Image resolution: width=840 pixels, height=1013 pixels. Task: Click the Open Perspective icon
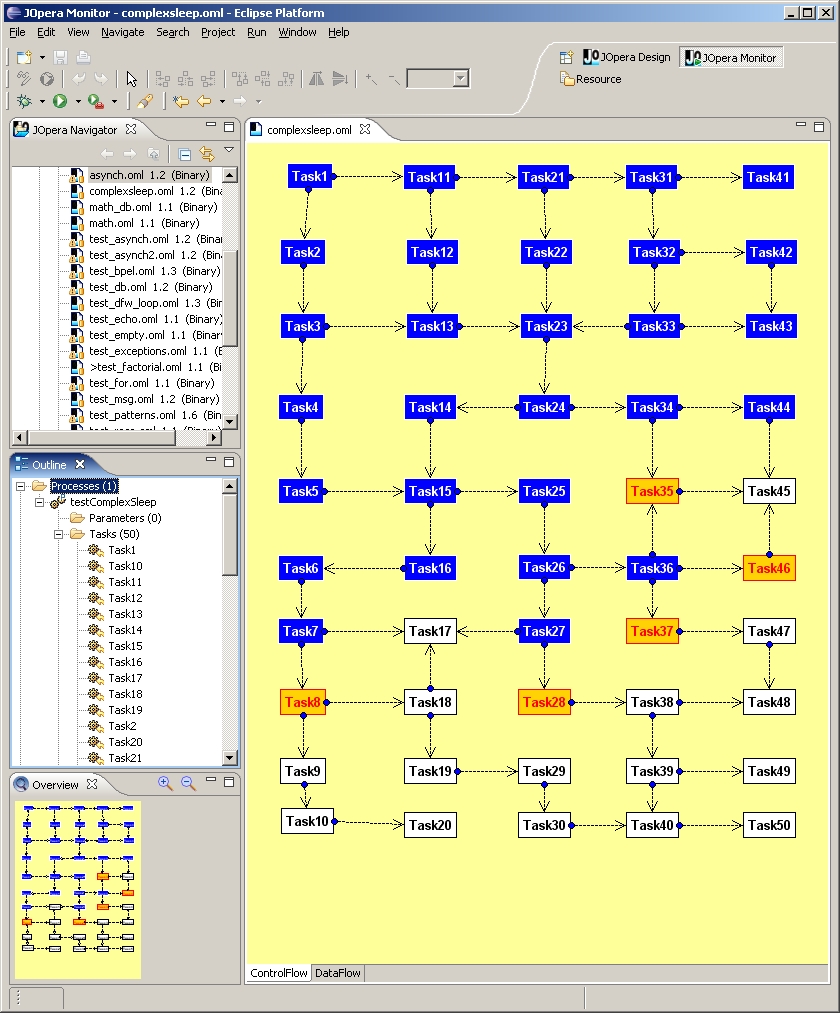tap(566, 57)
